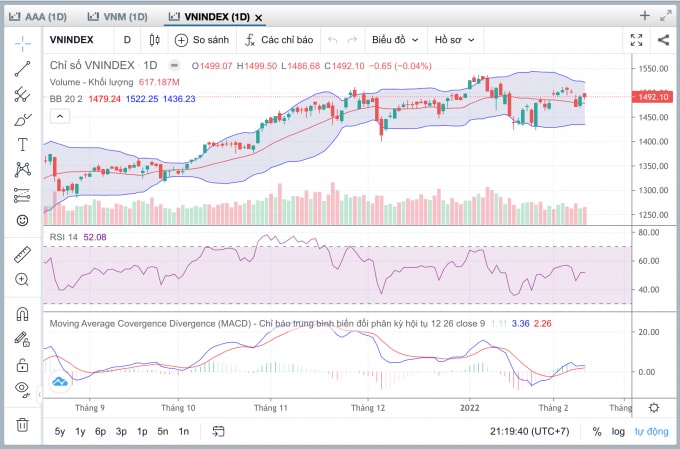Open the go to date calendar
Image resolution: width=680 pixels, height=449 pixels.
pos(218,431)
